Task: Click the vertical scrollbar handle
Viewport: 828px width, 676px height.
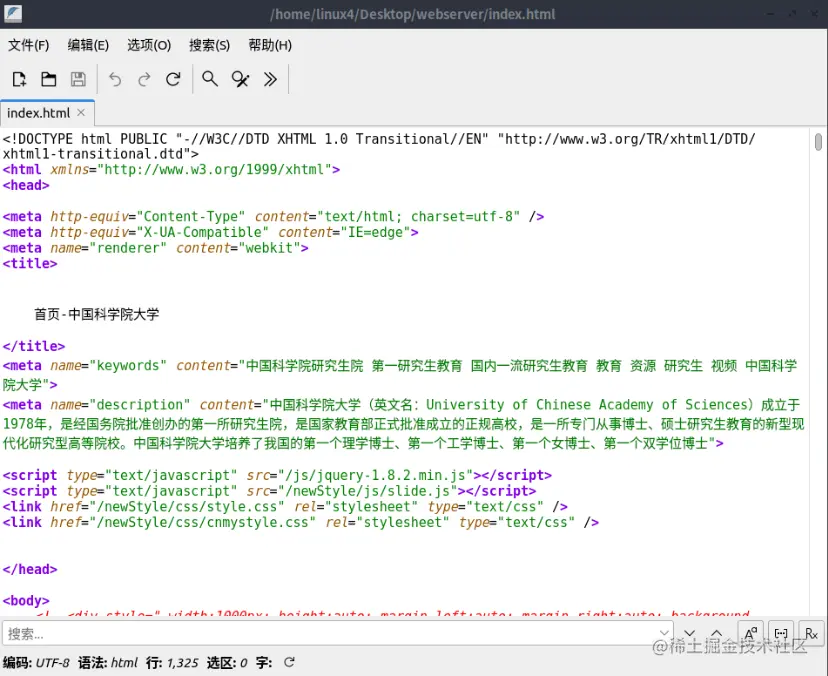Action: click(x=818, y=142)
